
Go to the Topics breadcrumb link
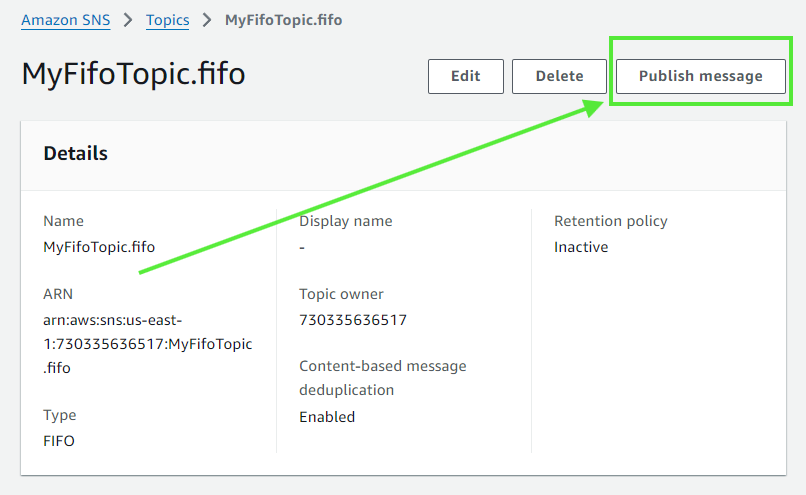click(167, 20)
